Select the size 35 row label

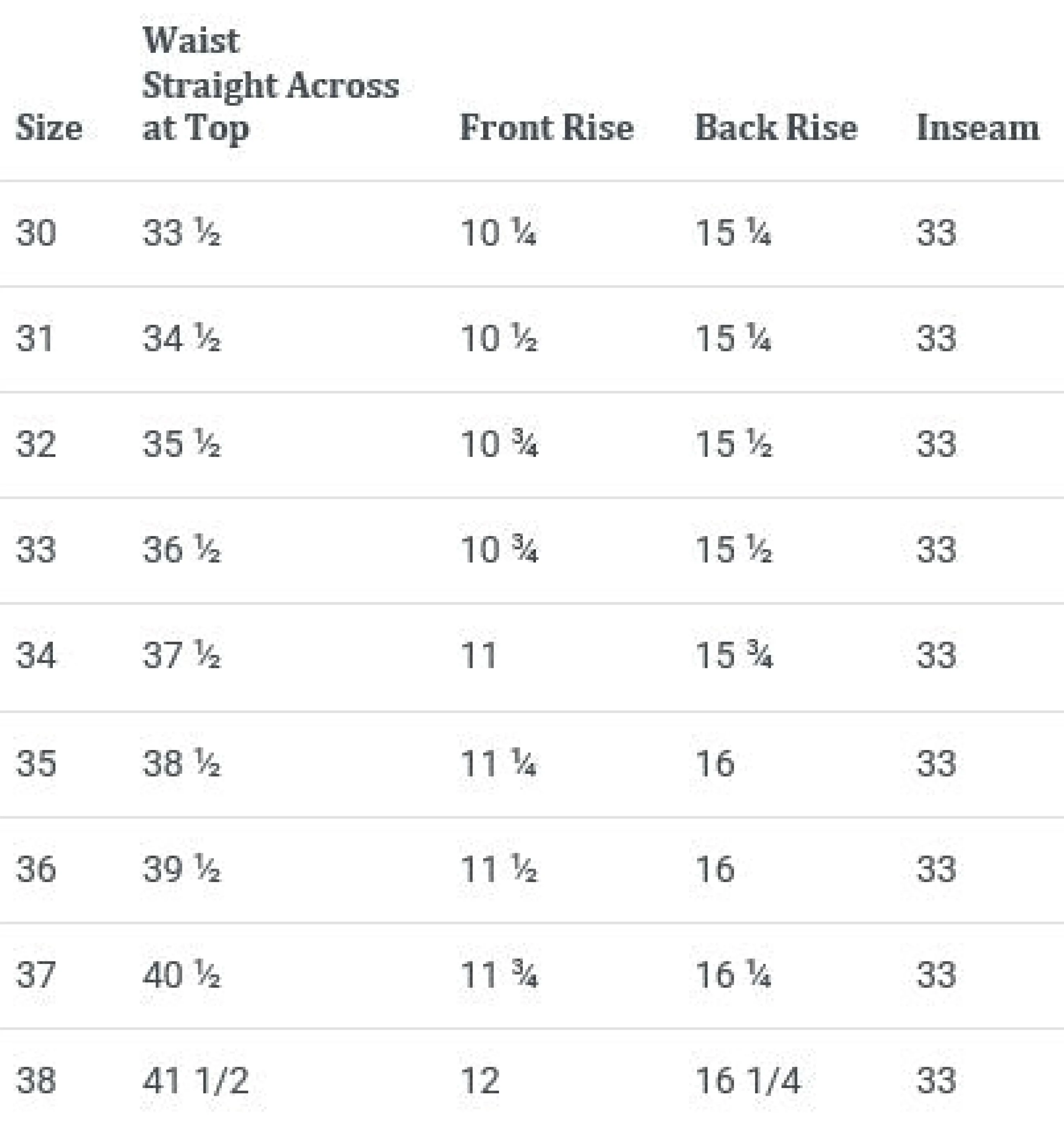pos(36,763)
